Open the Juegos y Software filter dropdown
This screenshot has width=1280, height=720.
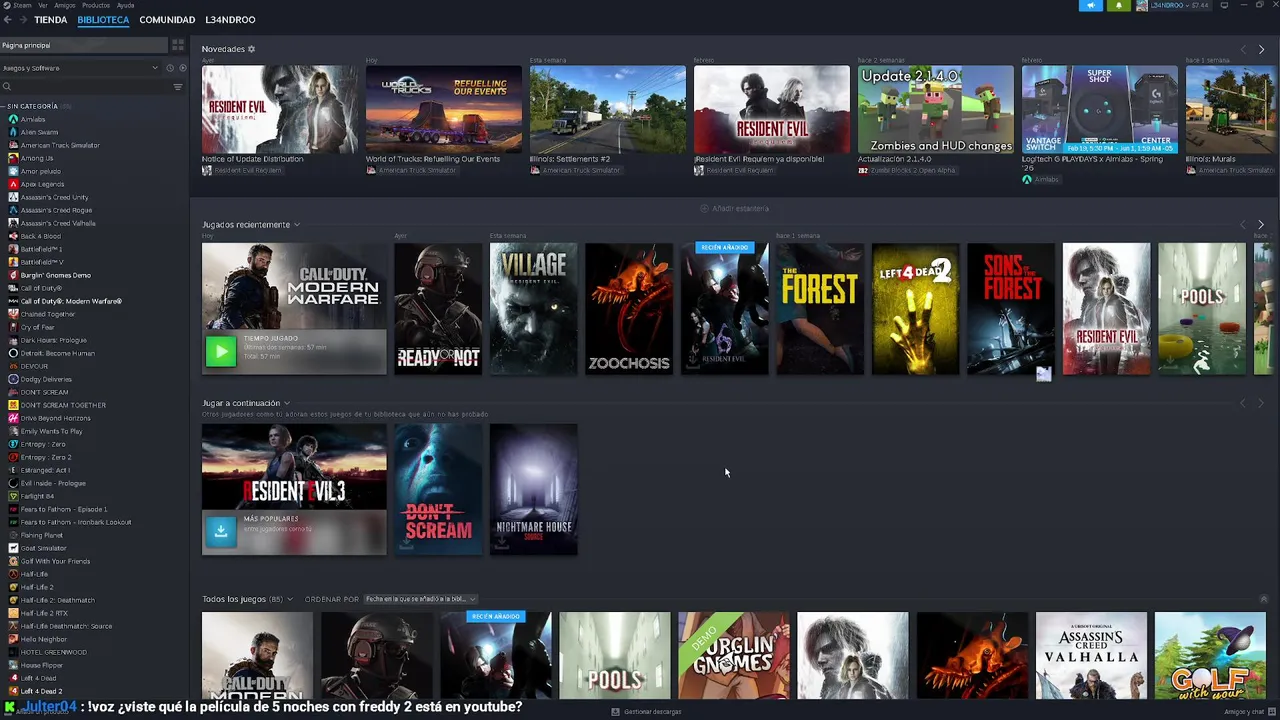[x=80, y=68]
